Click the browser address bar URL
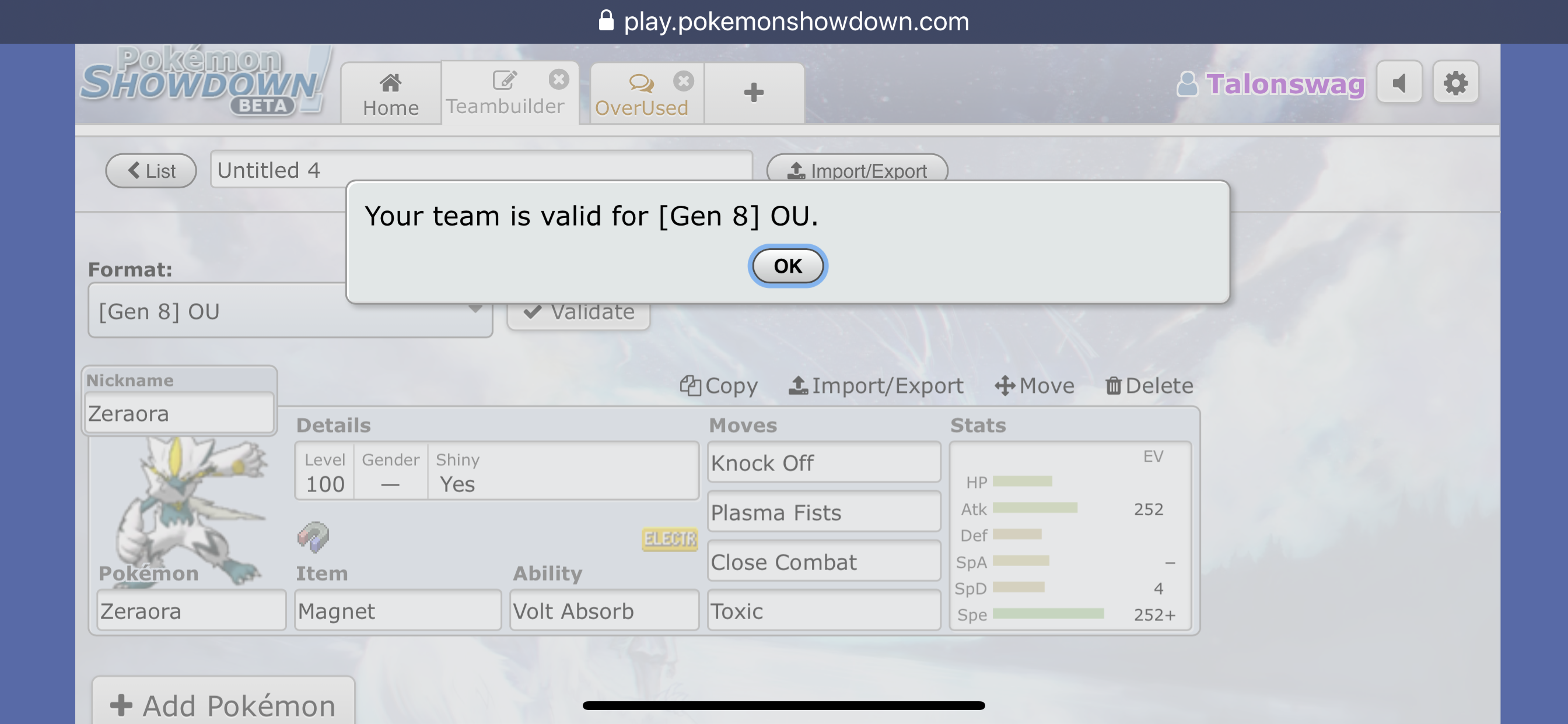The height and width of the screenshot is (724, 1568). coord(796,22)
